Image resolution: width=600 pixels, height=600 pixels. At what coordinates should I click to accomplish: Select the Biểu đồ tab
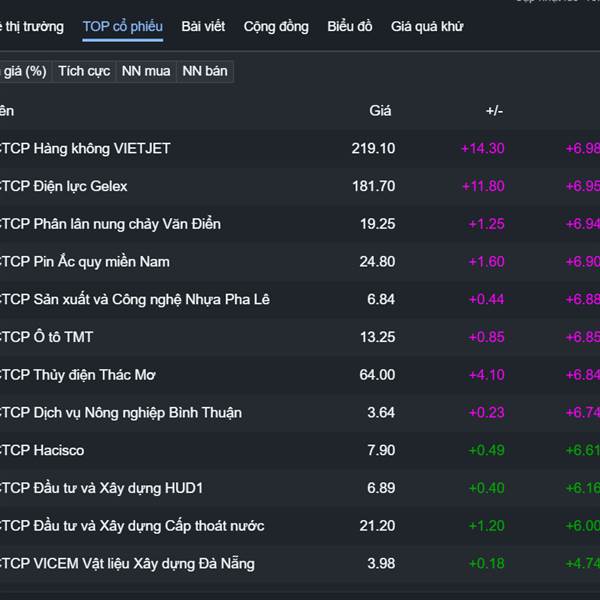[350, 27]
